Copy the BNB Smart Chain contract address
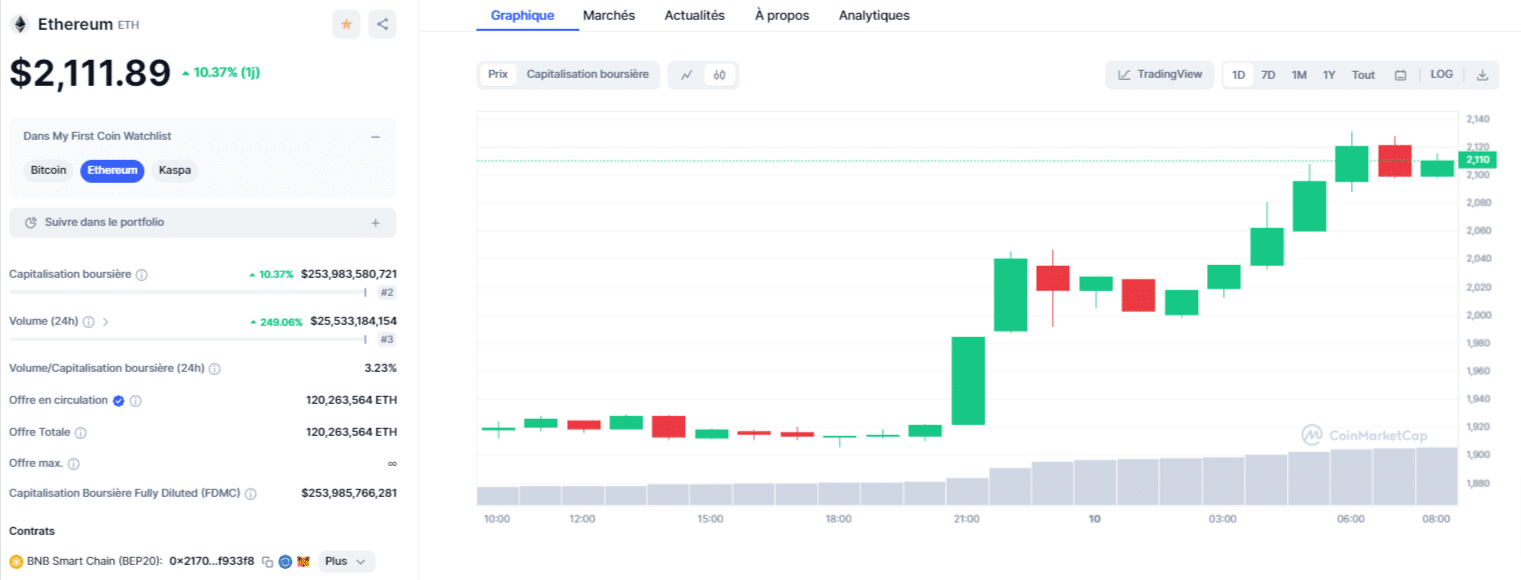 (267, 562)
